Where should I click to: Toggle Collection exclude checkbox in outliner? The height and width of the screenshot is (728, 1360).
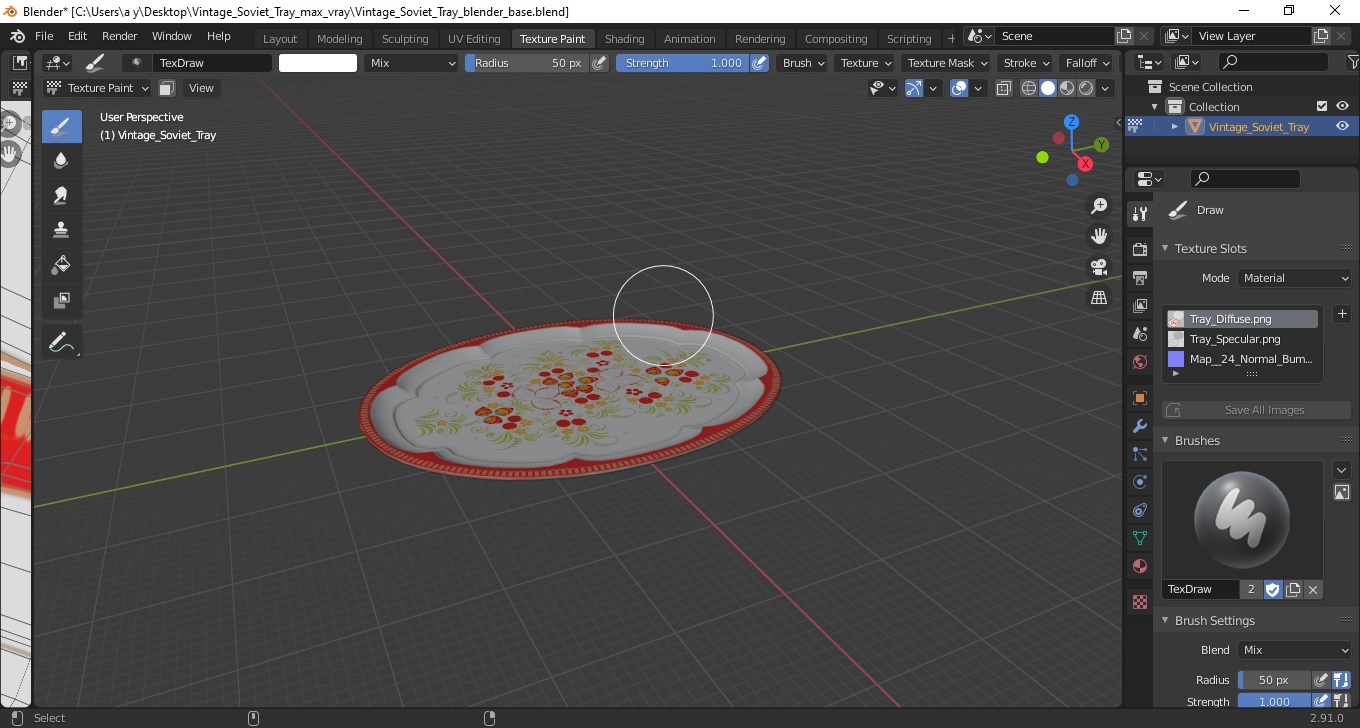[x=1322, y=106]
